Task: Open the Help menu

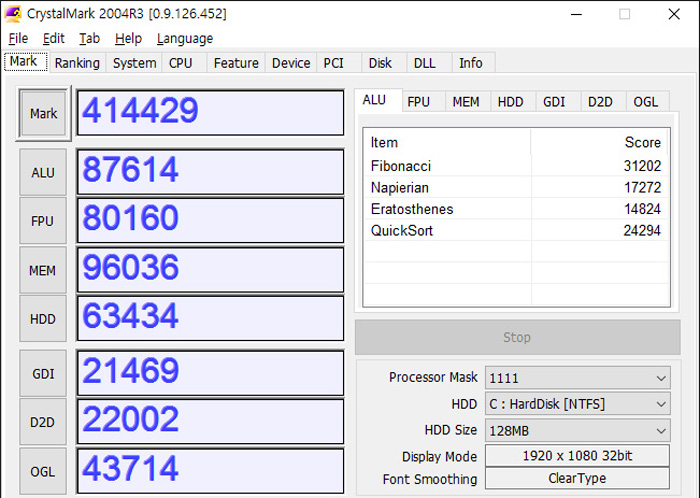Action: [128, 38]
